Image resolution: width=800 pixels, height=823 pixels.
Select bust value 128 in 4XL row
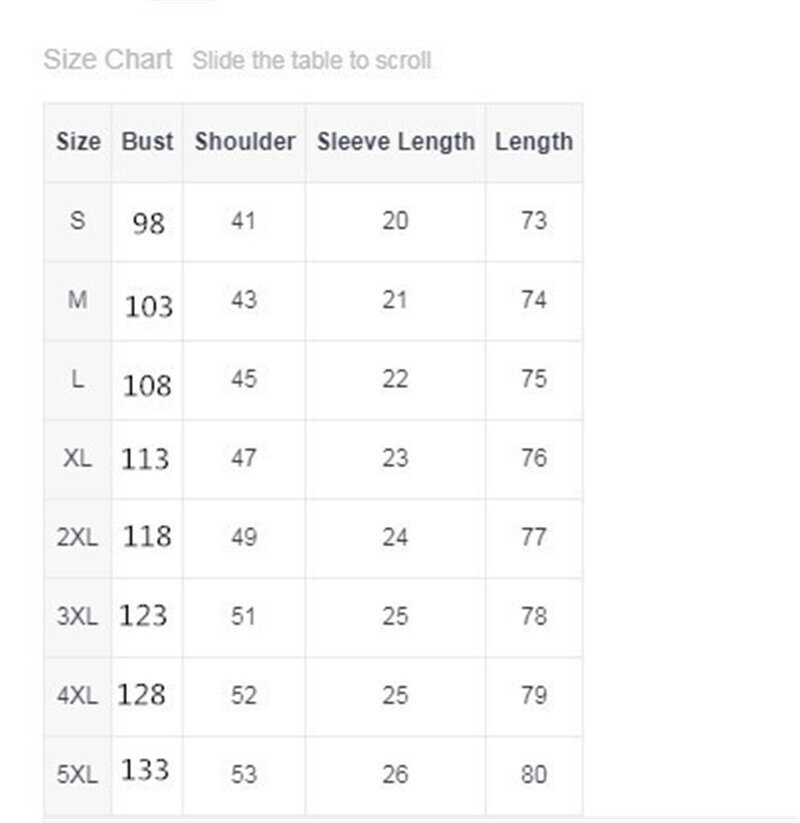pyautogui.click(x=142, y=694)
